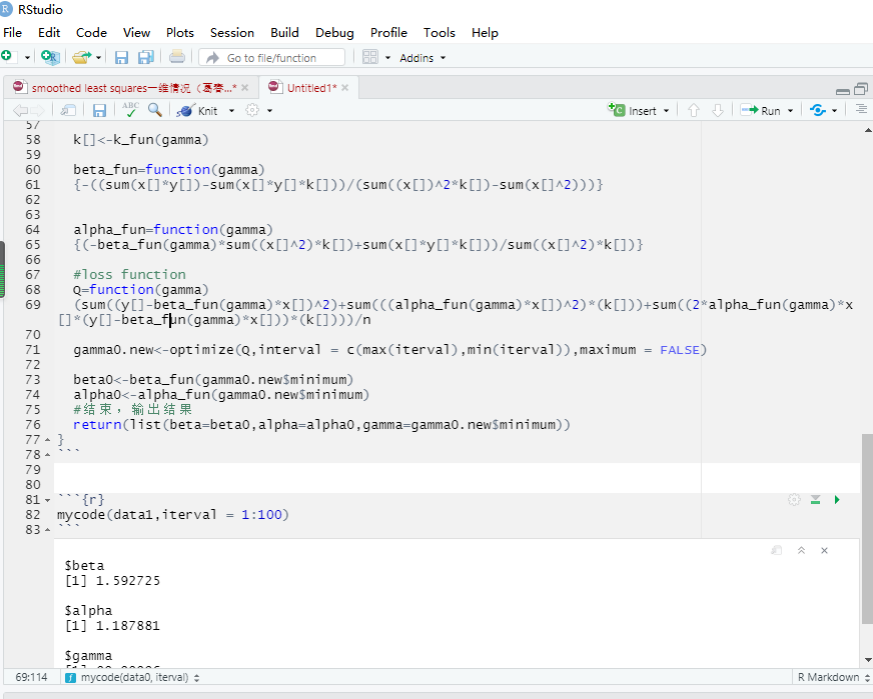Open the Knit options dropdown arrow

pyautogui.click(x=232, y=111)
